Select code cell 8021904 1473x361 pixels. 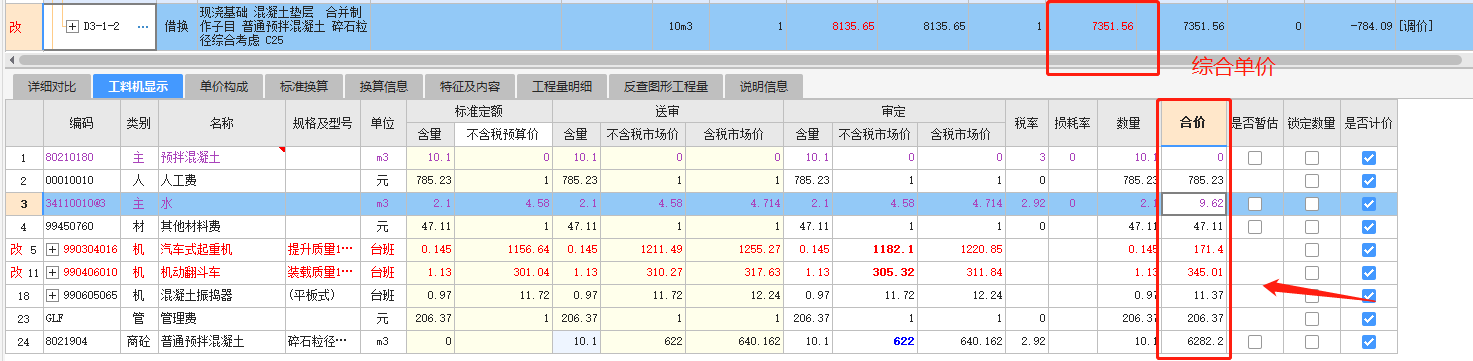(x=81, y=342)
